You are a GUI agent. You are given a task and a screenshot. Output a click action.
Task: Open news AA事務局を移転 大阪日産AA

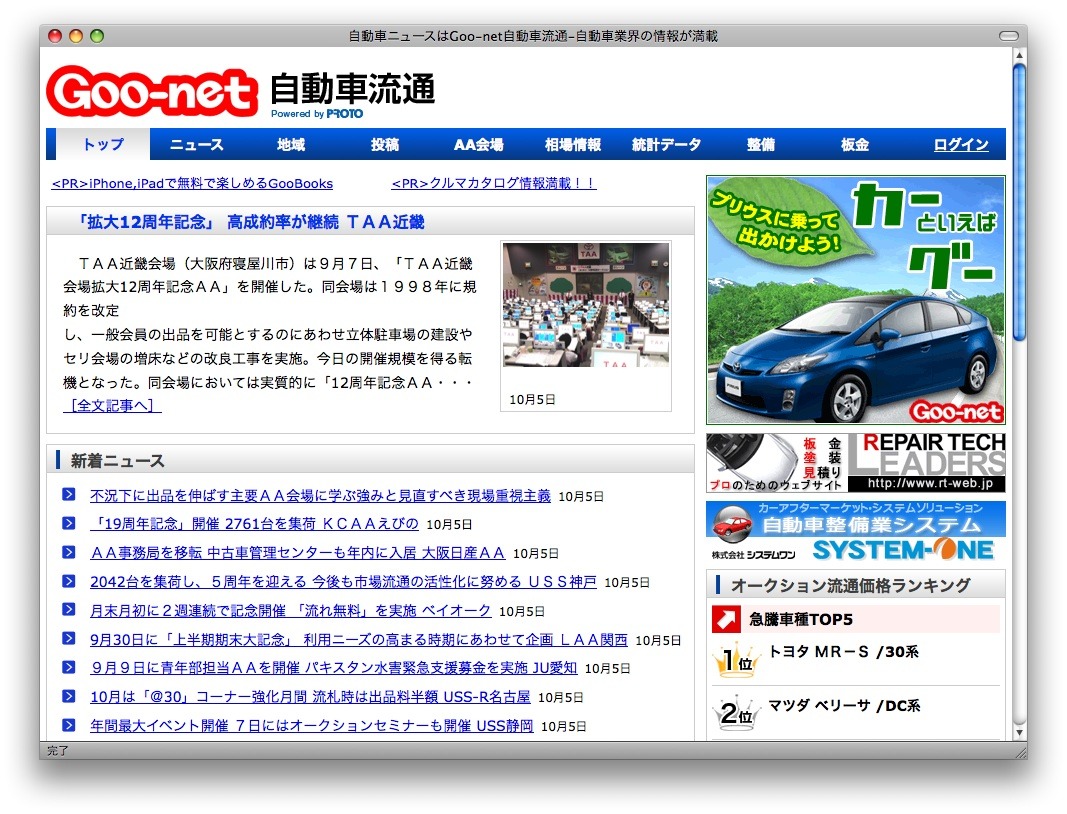click(298, 553)
